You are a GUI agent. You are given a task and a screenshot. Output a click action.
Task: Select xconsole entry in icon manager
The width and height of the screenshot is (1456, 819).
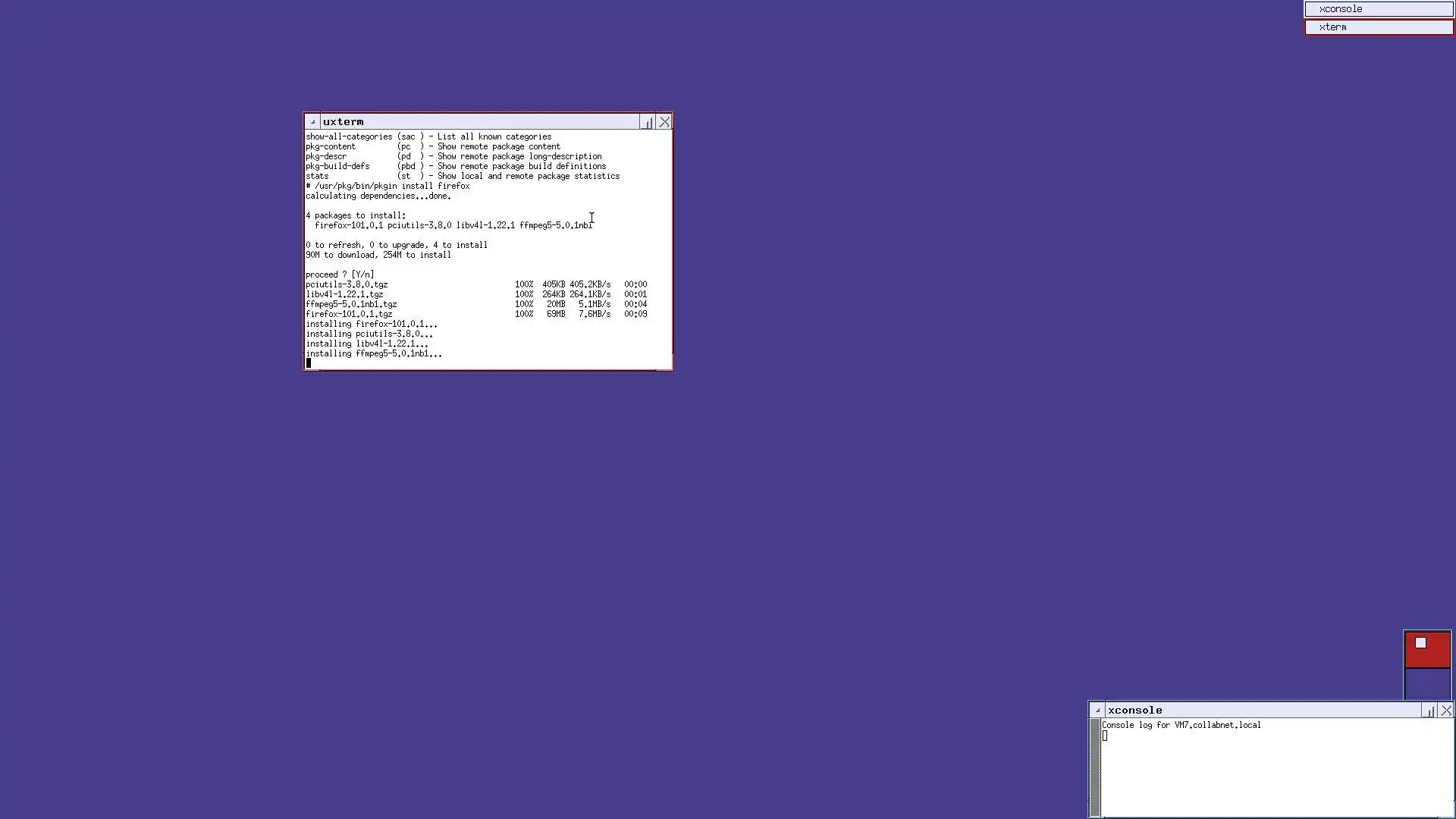(1378, 9)
